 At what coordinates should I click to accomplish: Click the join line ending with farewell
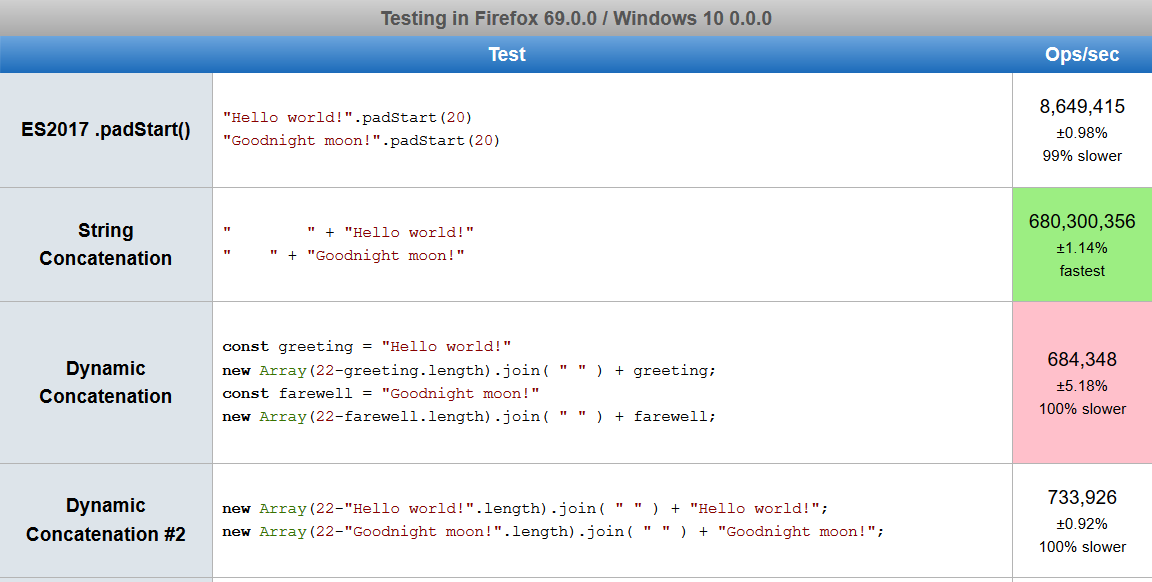point(469,417)
